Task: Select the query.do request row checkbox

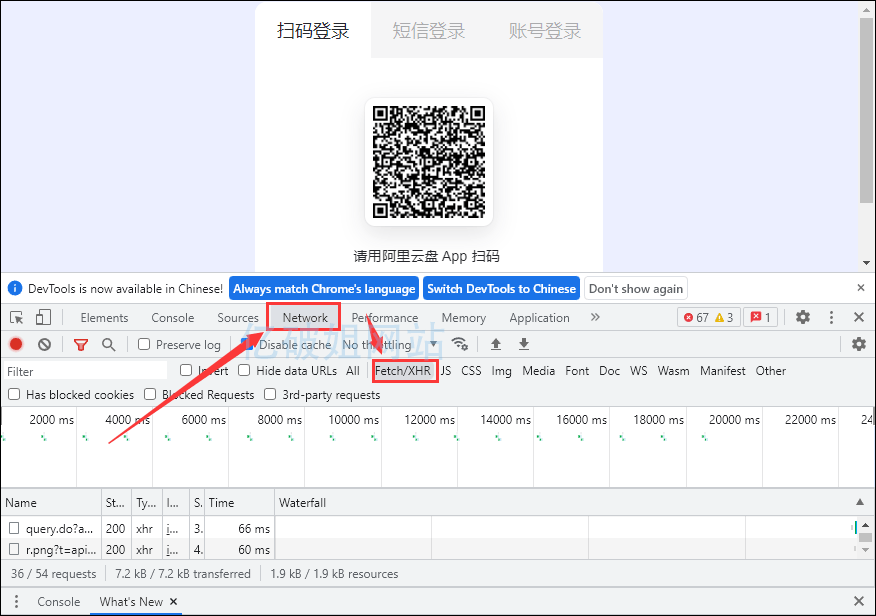Action: [x=15, y=528]
